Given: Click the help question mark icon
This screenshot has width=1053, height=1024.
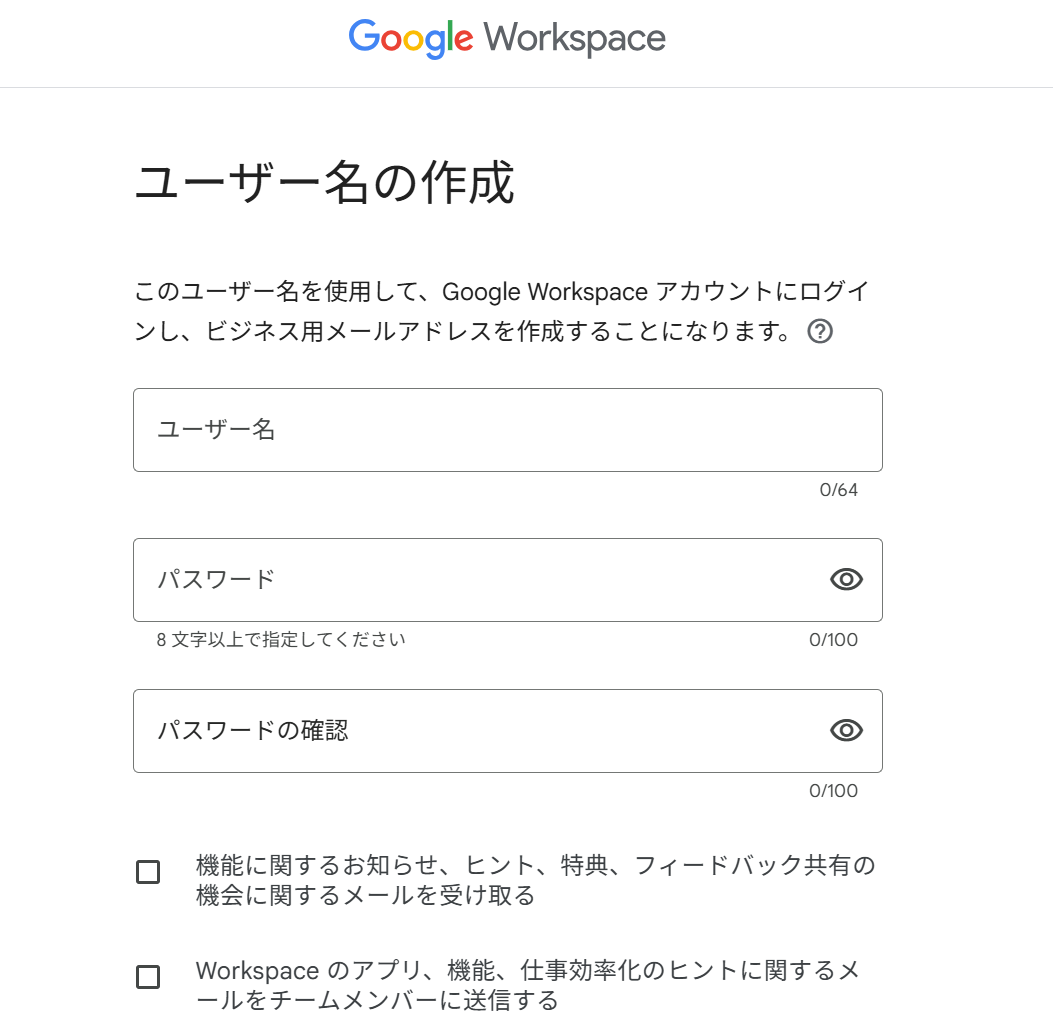Looking at the screenshot, I should 820,332.
